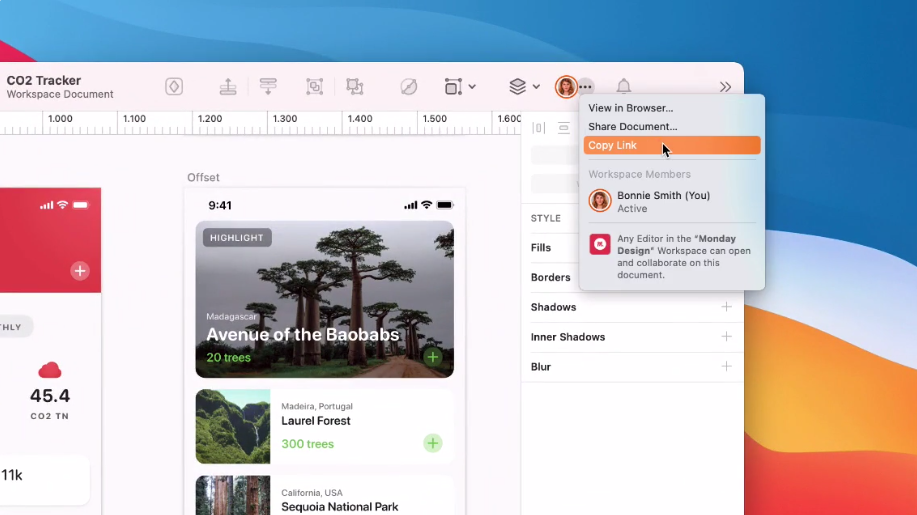Click the '20 trees' text

coord(229,358)
